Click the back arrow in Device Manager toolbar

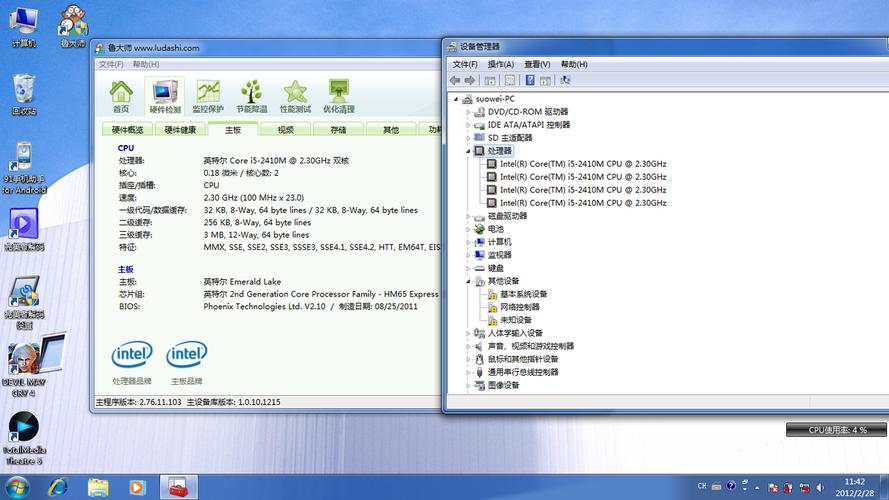coord(455,80)
